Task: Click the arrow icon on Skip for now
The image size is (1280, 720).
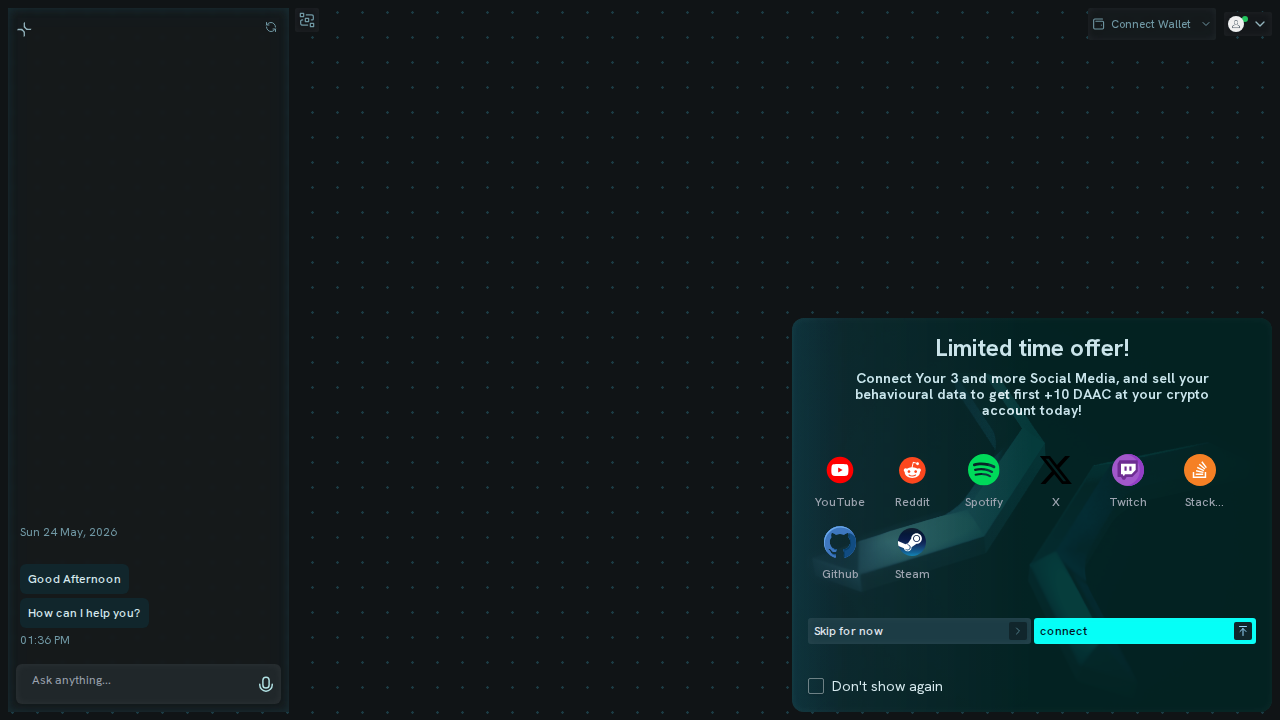Action: point(1018,631)
